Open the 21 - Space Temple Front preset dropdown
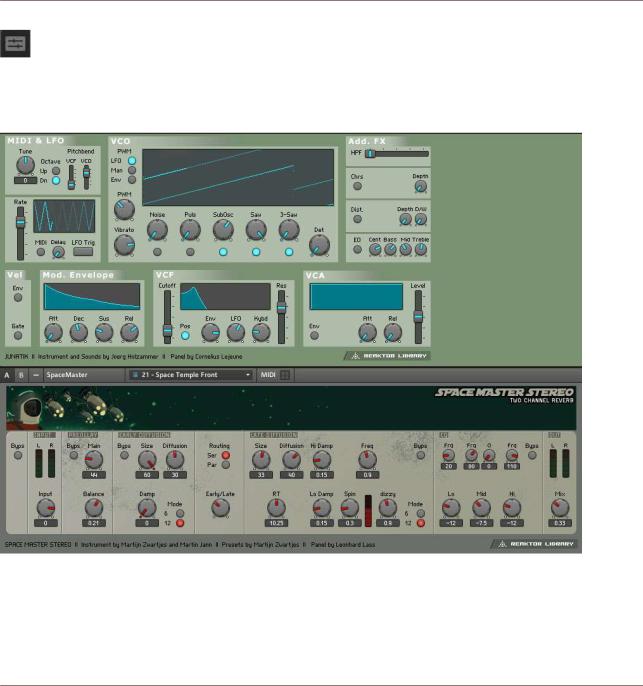The width and height of the screenshot is (643, 686). tap(191, 375)
